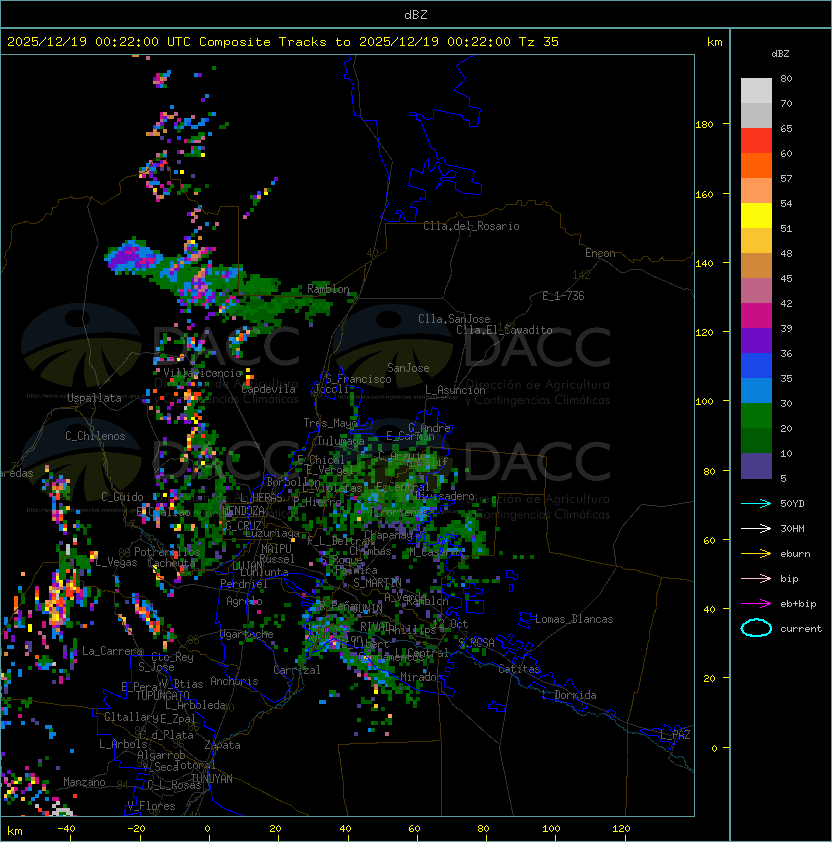The height and width of the screenshot is (842, 832).
Task: Pick the slate purple bottom swatch in legend
Action: (x=756, y=466)
